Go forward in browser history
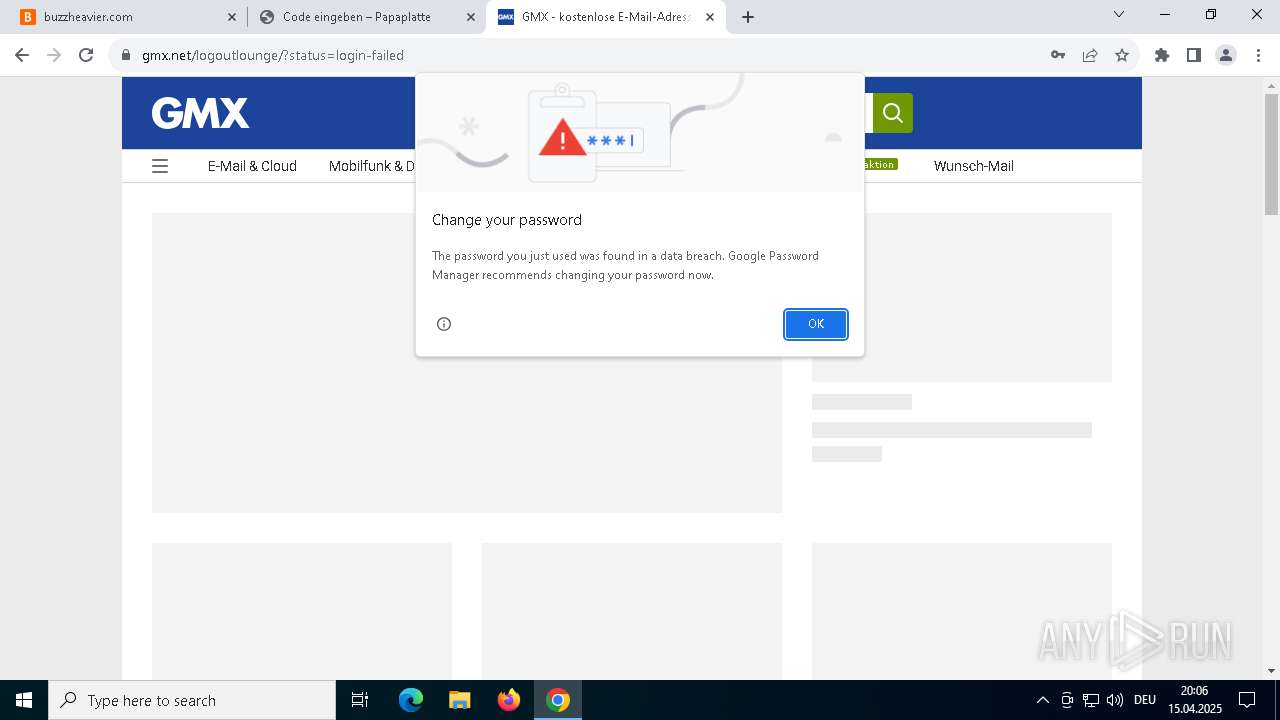The image size is (1280, 720). click(x=54, y=55)
